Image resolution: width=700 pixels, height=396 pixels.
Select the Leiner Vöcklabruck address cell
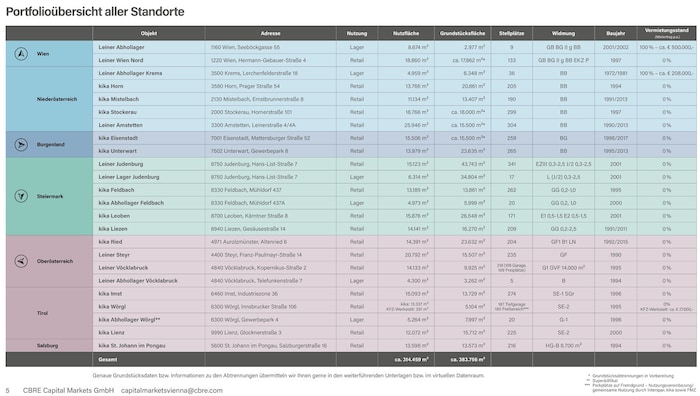pos(271,268)
